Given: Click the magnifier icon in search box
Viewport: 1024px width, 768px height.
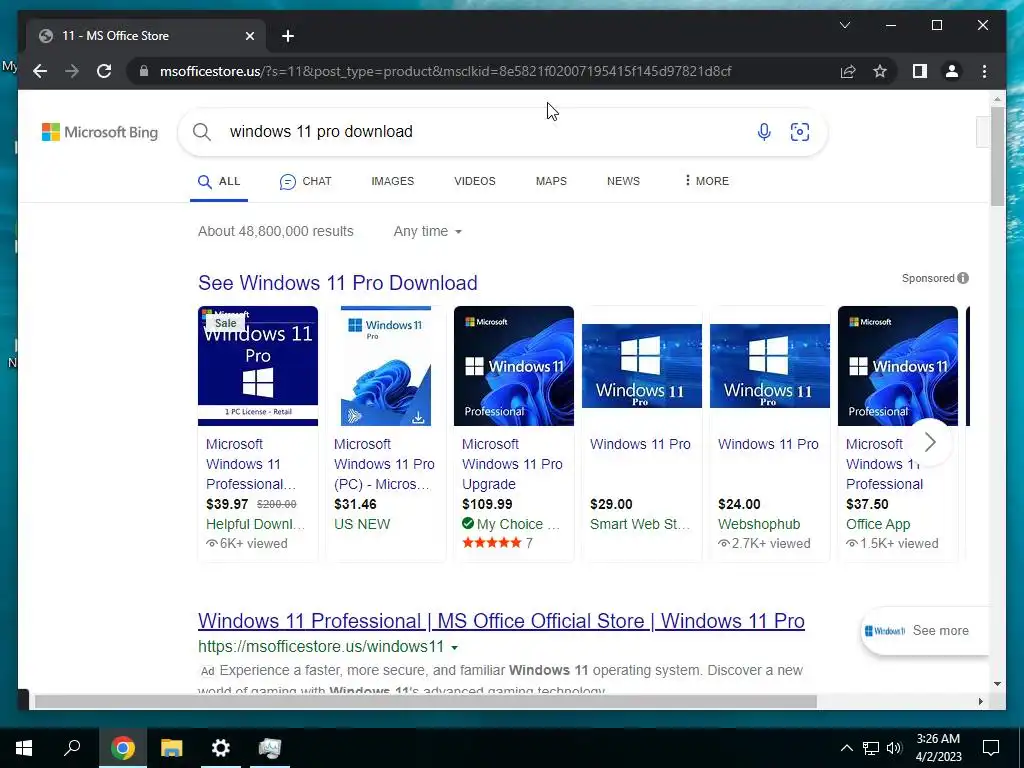Looking at the screenshot, I should coord(202,132).
